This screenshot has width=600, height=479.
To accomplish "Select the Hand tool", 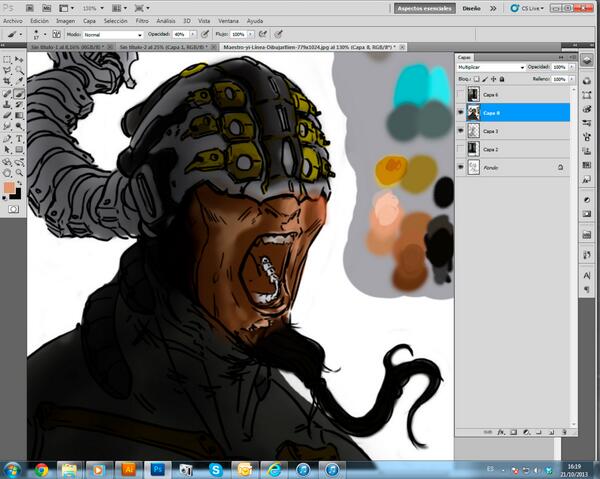I will [7, 173].
